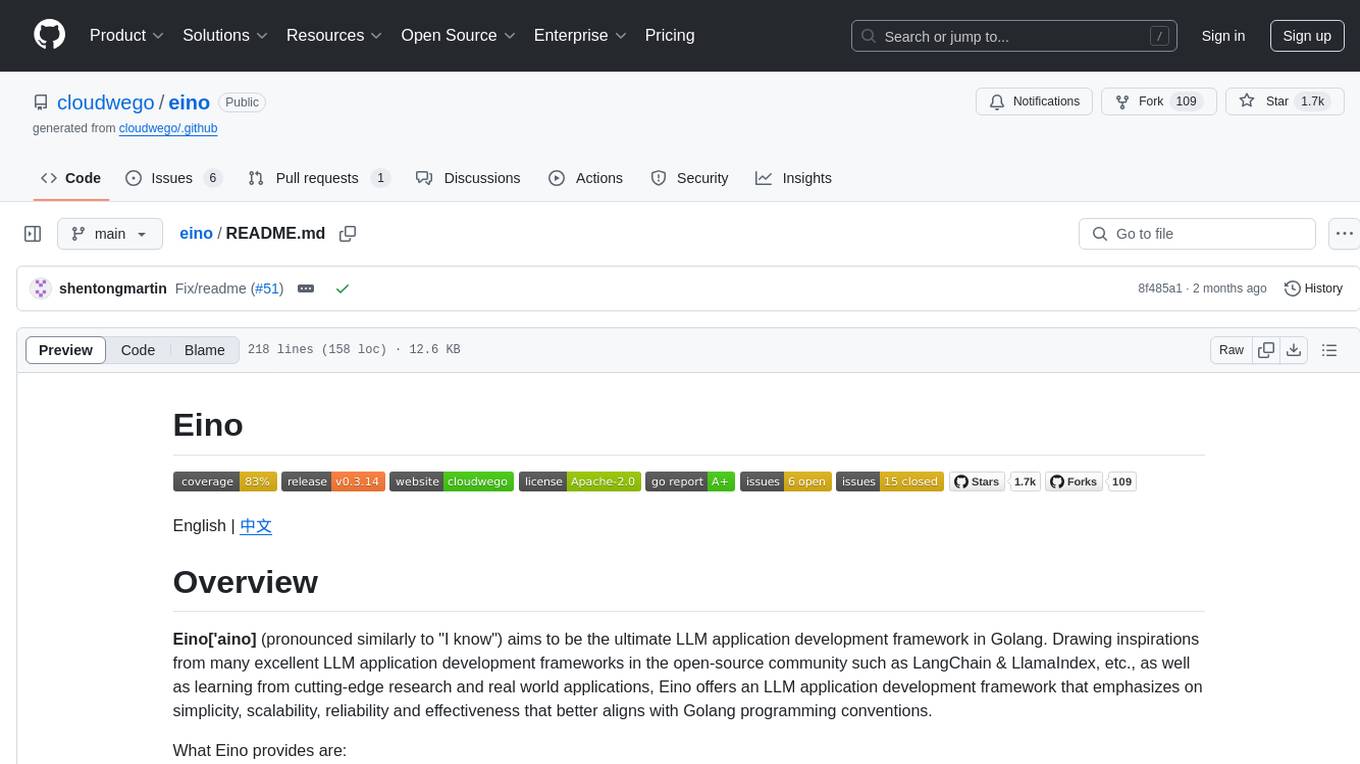Switch to Blame view

(x=204, y=350)
